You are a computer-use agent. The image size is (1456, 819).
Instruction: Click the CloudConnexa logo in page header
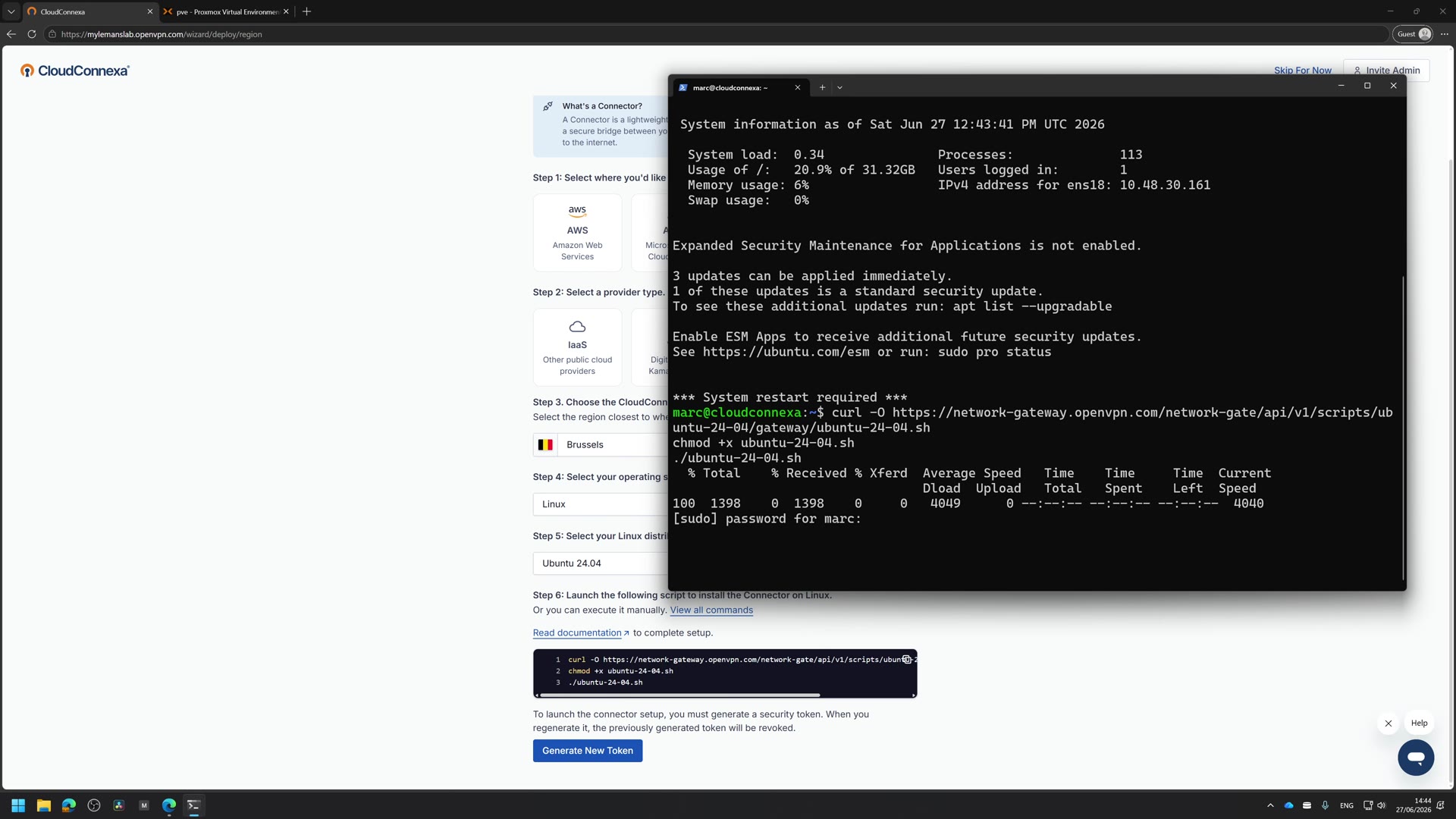[75, 71]
